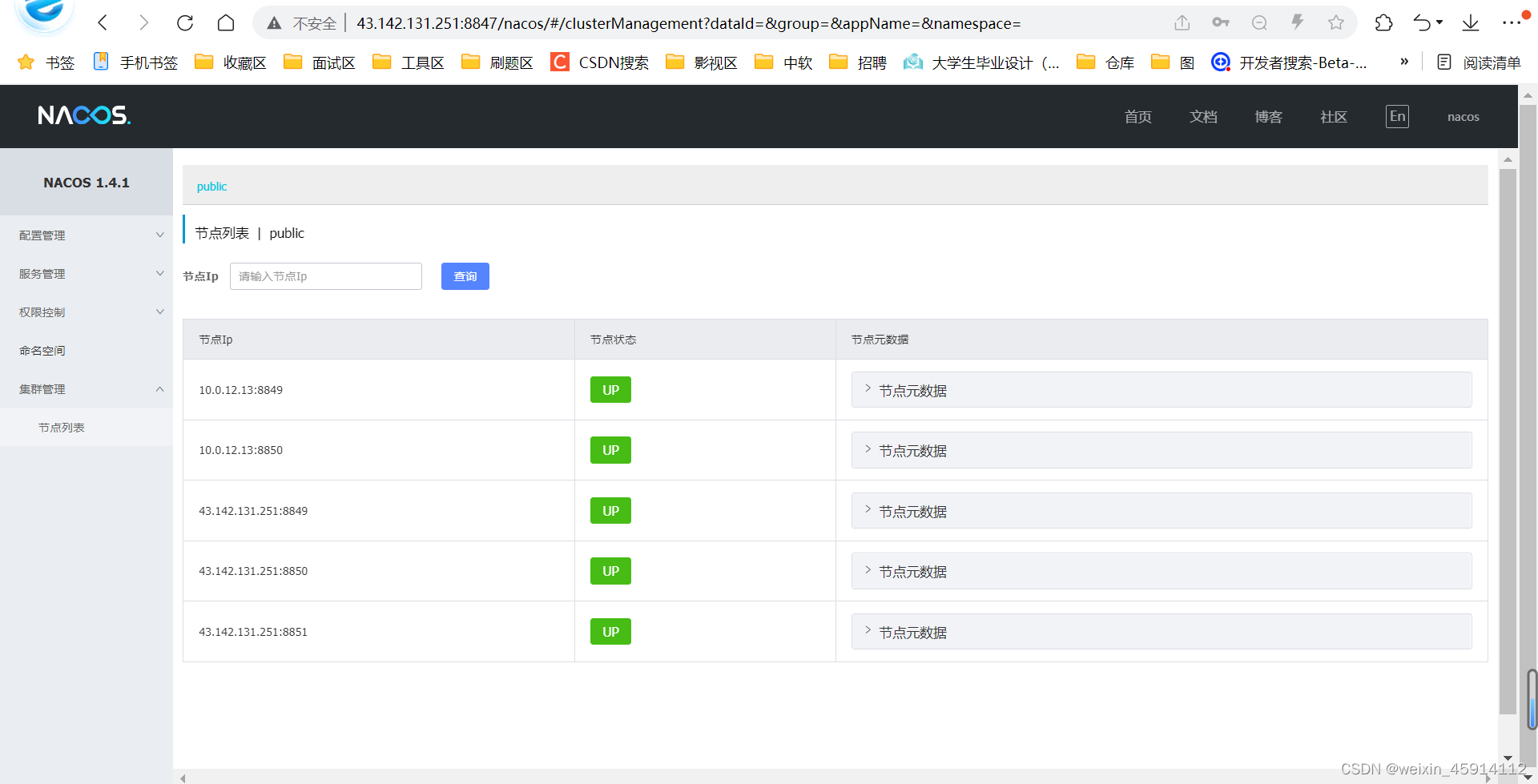Open the nacos user menu
Viewport: 1538px width, 784px height.
[1463, 117]
